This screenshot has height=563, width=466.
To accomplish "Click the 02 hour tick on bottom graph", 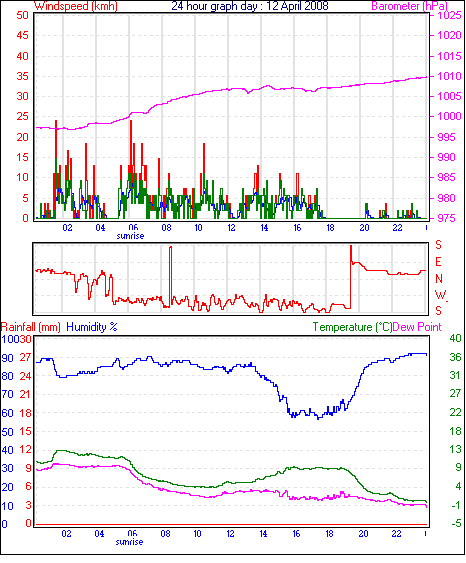I will click(66, 534).
